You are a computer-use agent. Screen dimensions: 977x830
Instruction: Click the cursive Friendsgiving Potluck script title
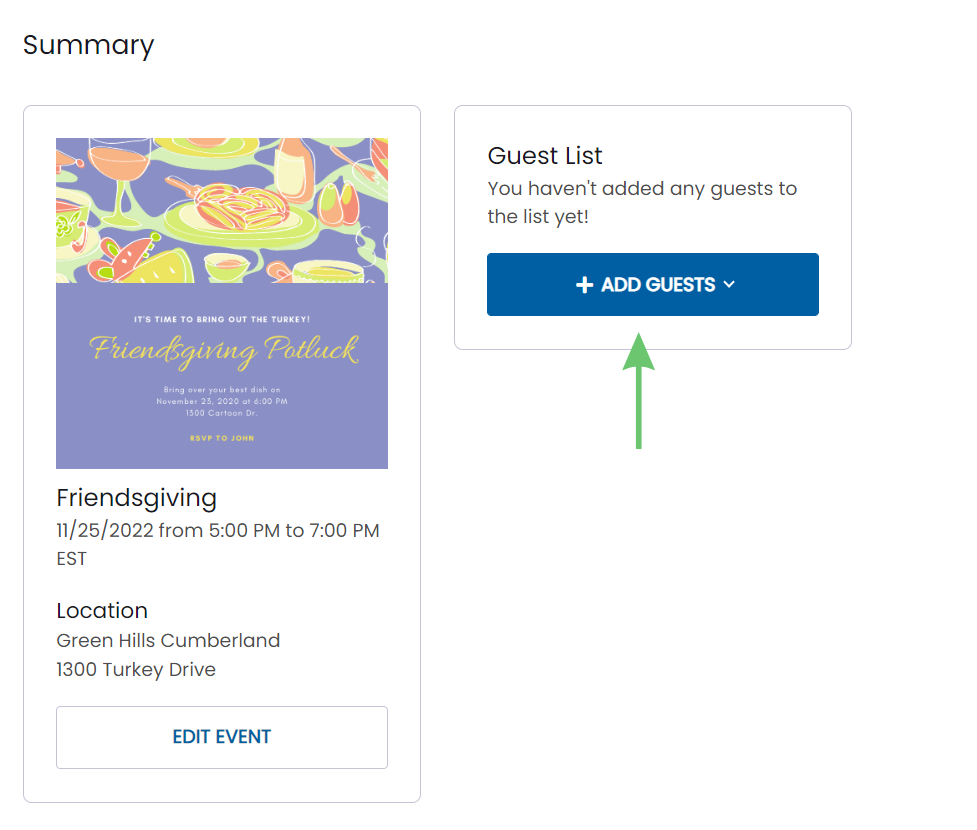pos(223,351)
